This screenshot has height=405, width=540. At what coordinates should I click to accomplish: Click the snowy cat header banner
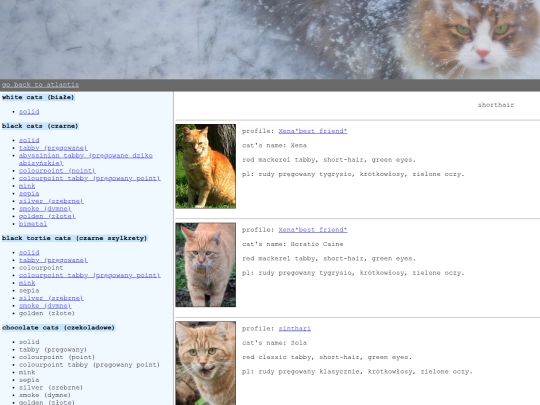coord(270,39)
